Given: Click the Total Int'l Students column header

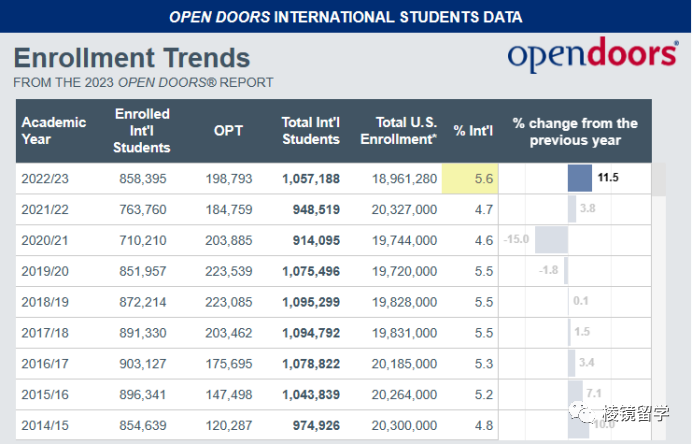Looking at the screenshot, I should (x=311, y=131).
